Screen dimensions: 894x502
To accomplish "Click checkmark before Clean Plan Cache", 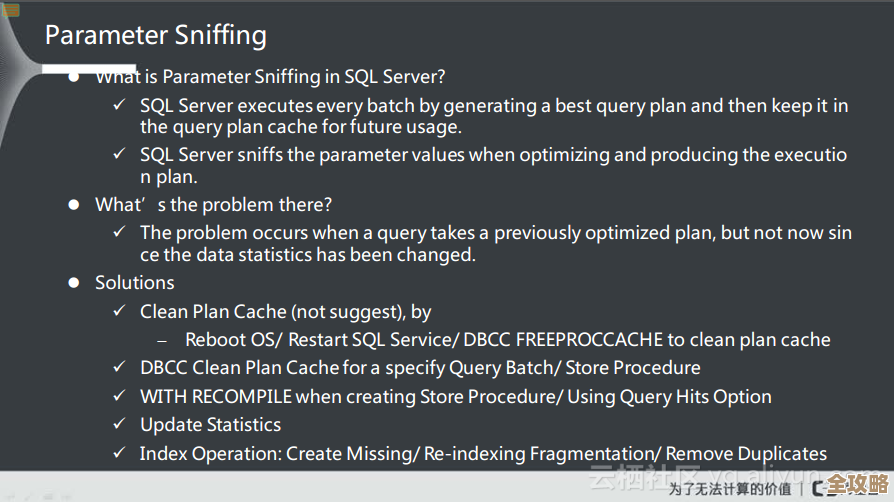I will (119, 312).
